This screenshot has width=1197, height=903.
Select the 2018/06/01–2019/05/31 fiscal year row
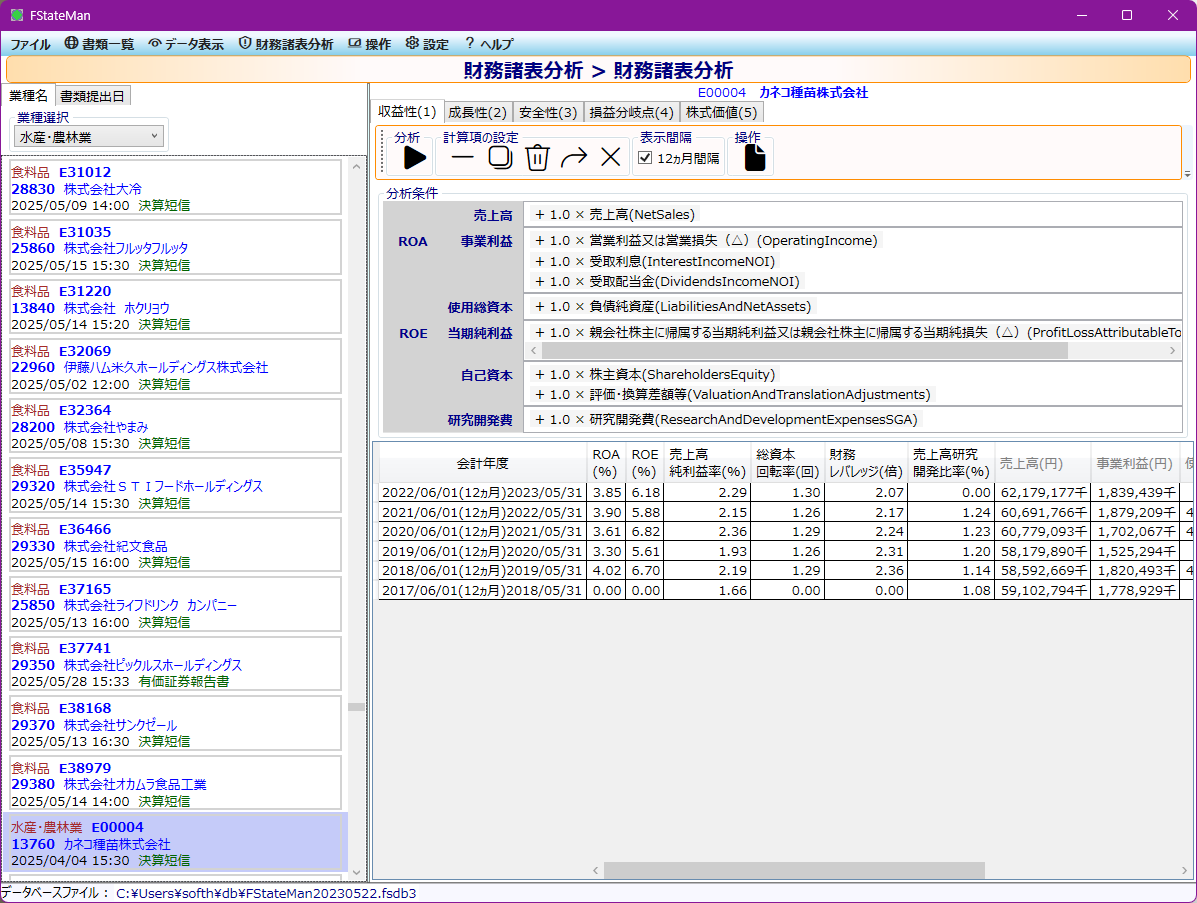tap(786, 571)
